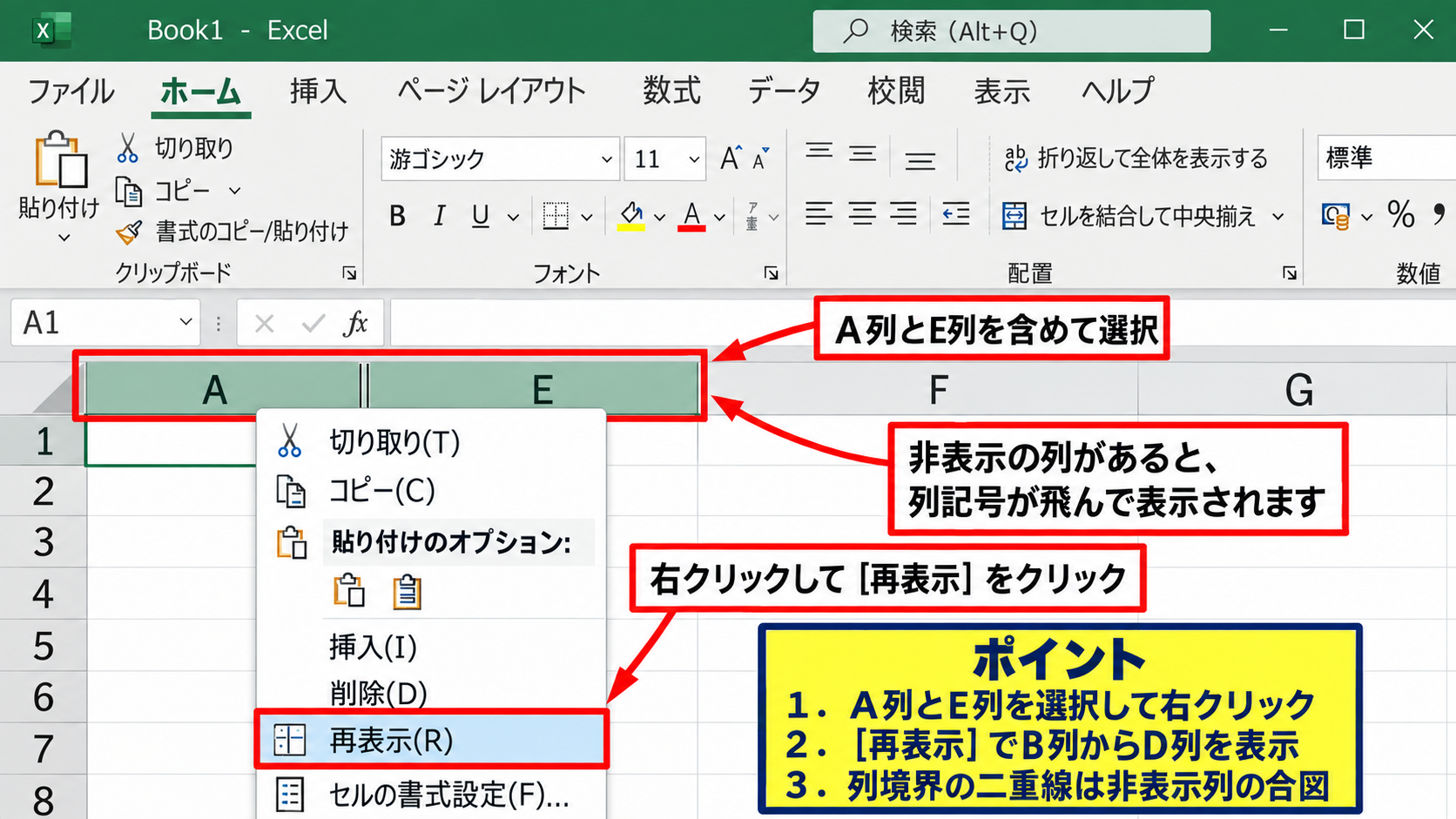This screenshot has width=1456, height=819.
Task: Align text left in cell
Action: coord(819,213)
